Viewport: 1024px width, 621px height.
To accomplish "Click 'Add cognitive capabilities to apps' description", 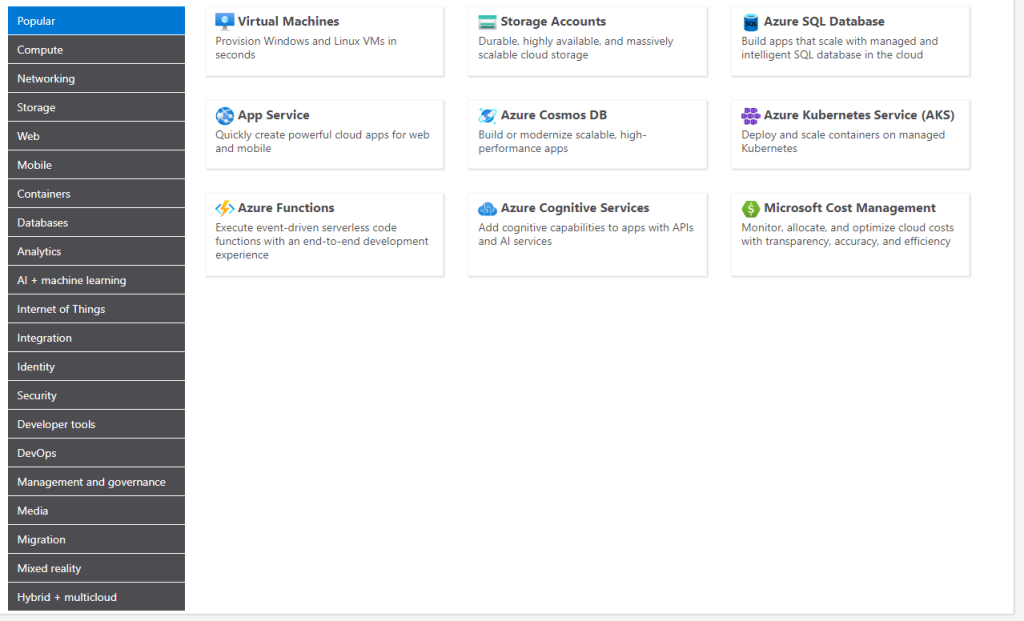I will (586, 234).
